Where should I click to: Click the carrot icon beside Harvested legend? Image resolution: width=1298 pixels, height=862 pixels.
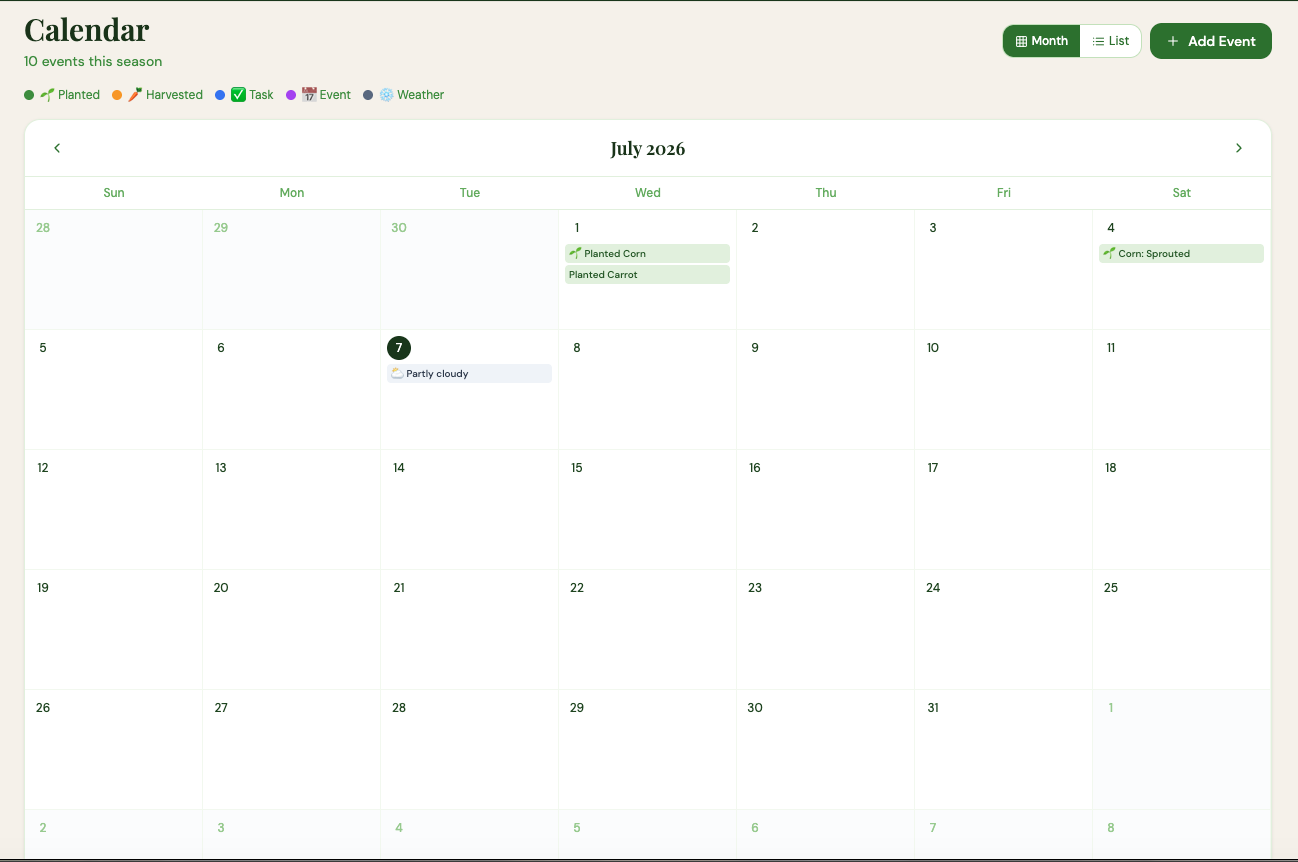[x=135, y=95]
